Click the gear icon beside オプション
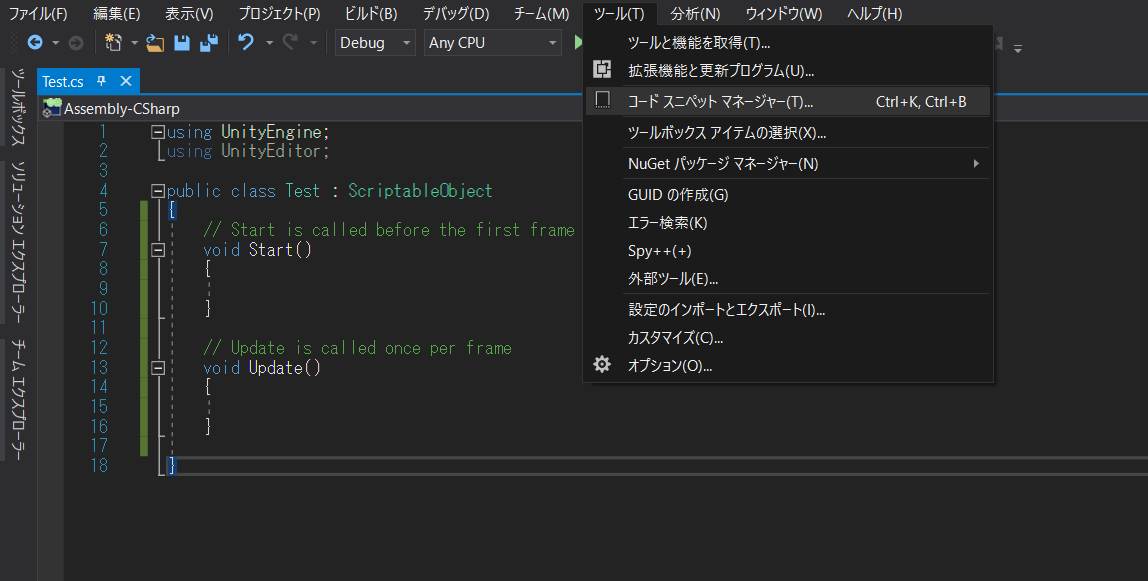This screenshot has width=1148, height=581. [602, 364]
